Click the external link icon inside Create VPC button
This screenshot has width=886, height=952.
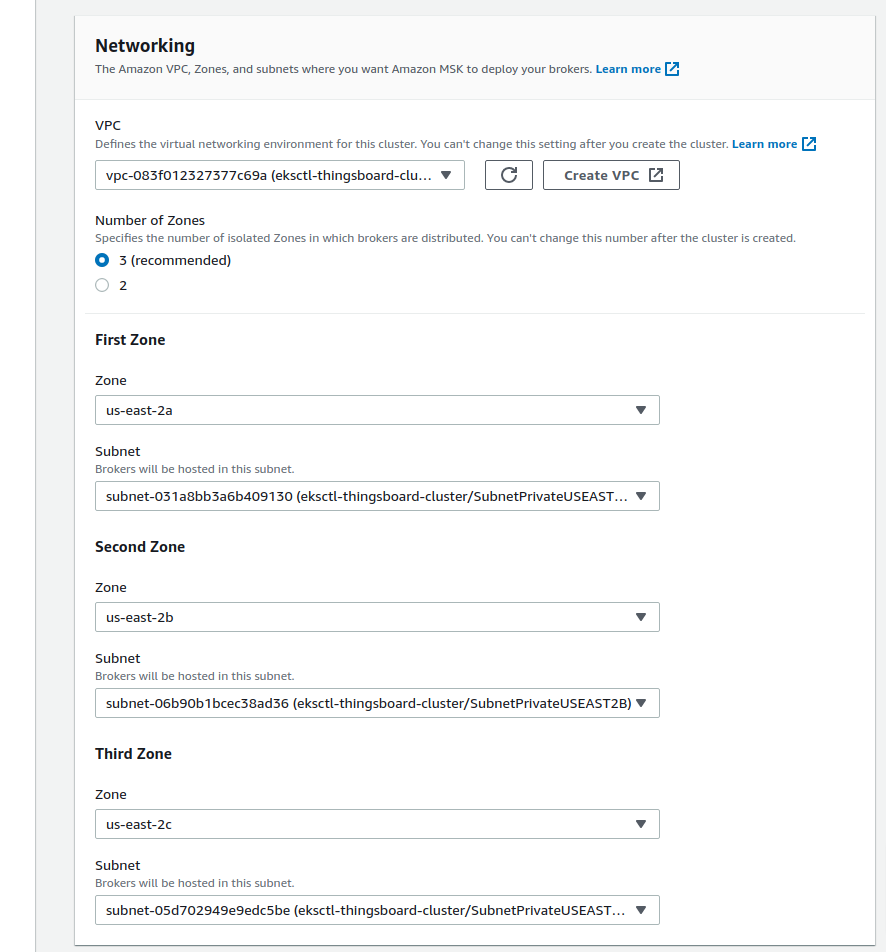[x=656, y=175]
